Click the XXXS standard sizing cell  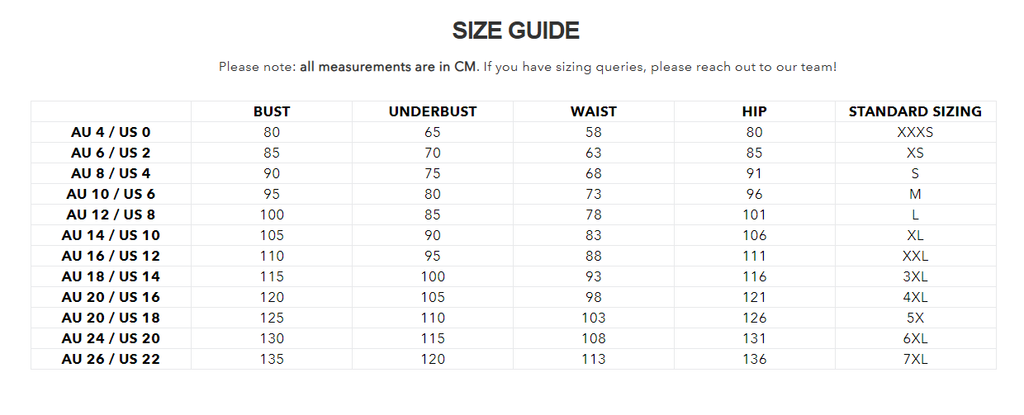click(x=915, y=132)
